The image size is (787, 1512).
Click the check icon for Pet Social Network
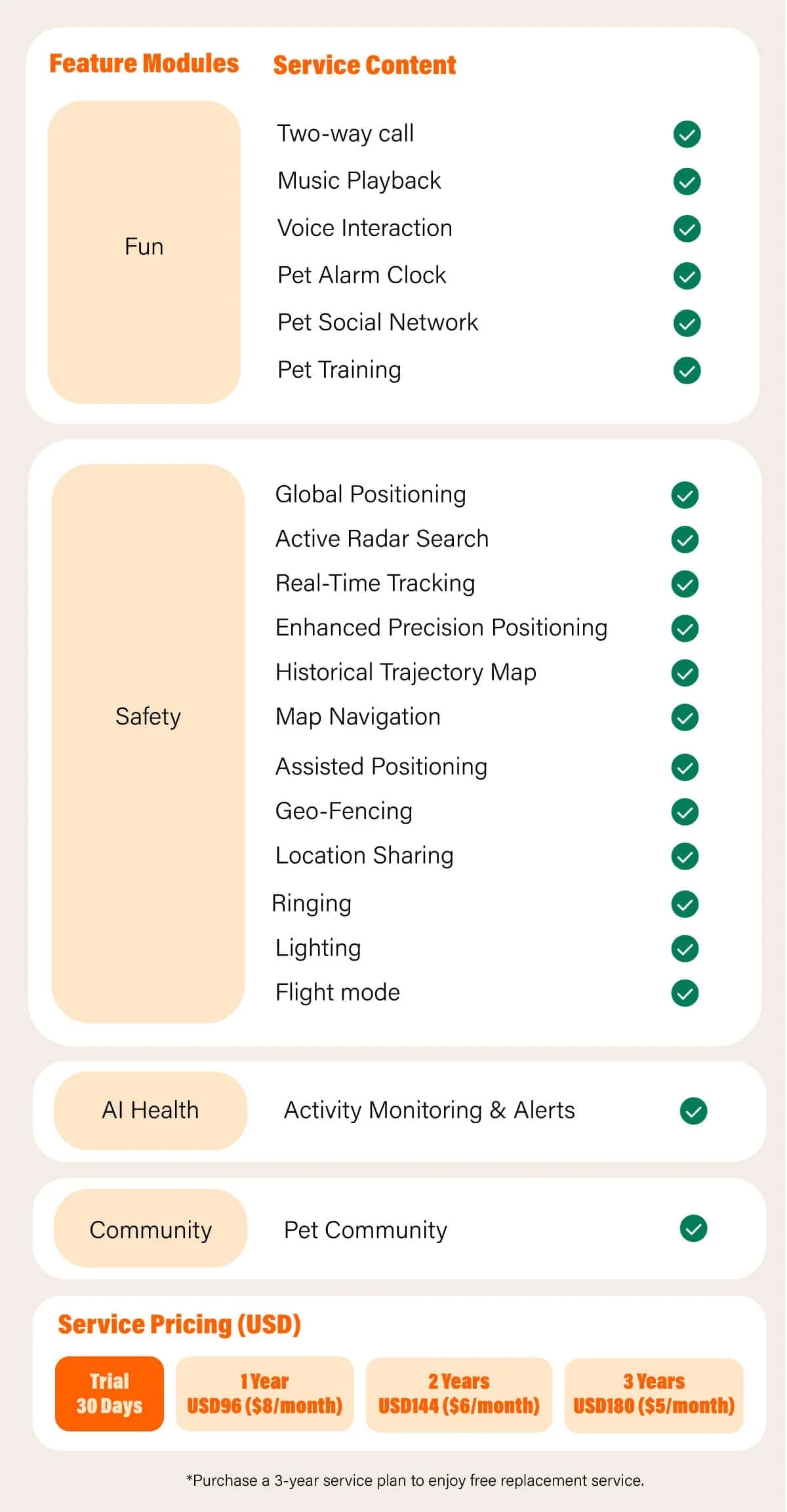click(687, 323)
